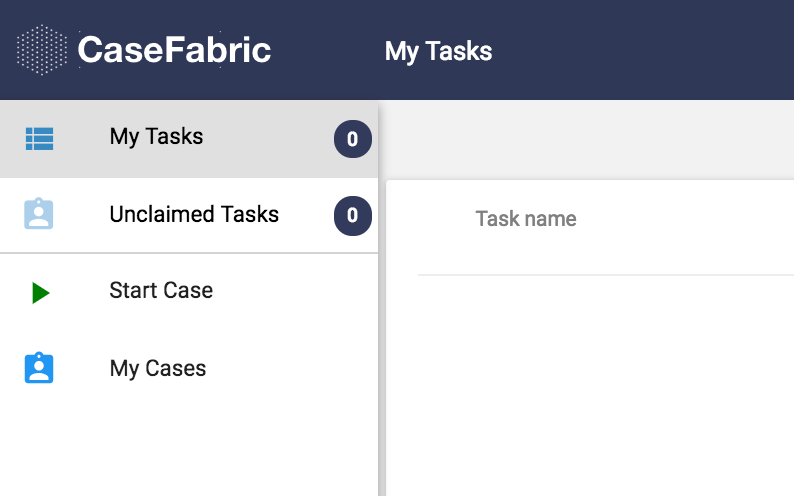This screenshot has width=794, height=496.
Task: Sort by the Task name column header
Action: (x=526, y=219)
